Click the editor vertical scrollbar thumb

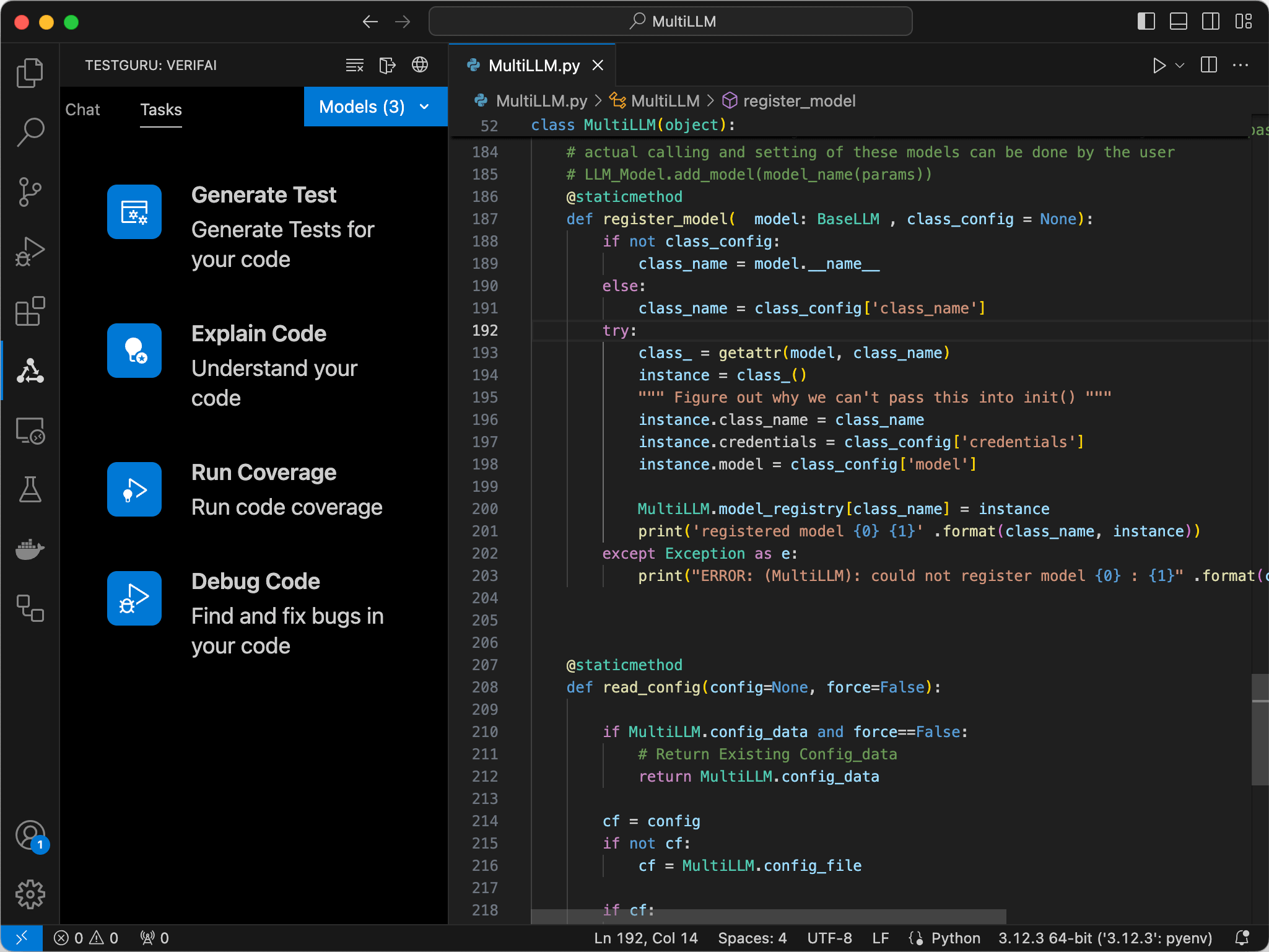tap(1260, 730)
